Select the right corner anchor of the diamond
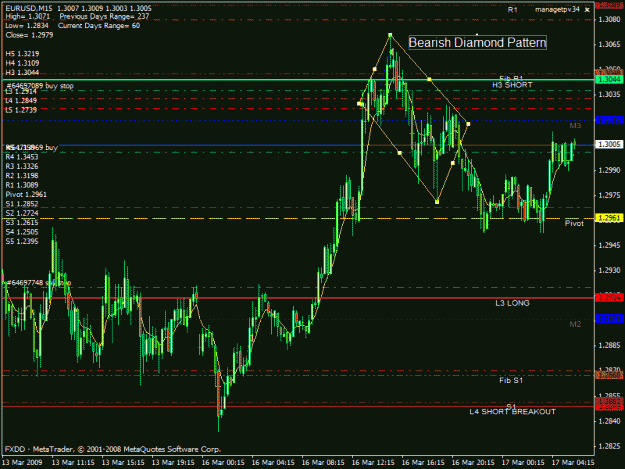625x469 pixels. click(468, 124)
